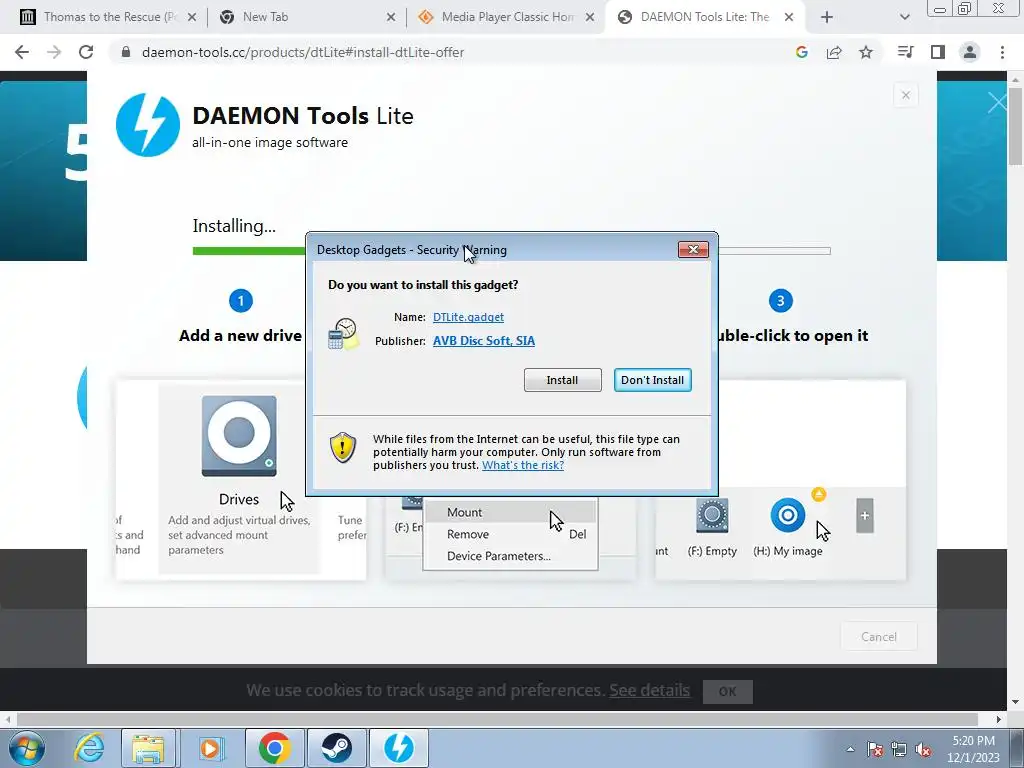Screen dimensions: 1024x768
Task: Open the media control icon in toolbar
Action: [x=905, y=52]
